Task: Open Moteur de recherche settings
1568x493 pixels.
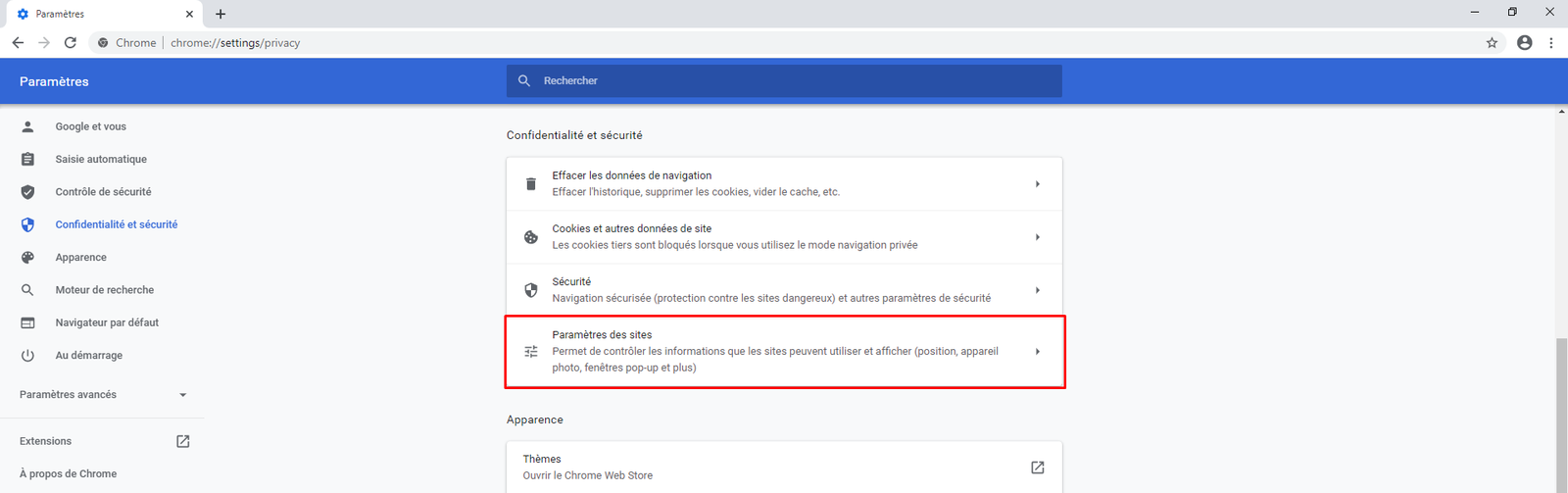Action: coord(104,290)
